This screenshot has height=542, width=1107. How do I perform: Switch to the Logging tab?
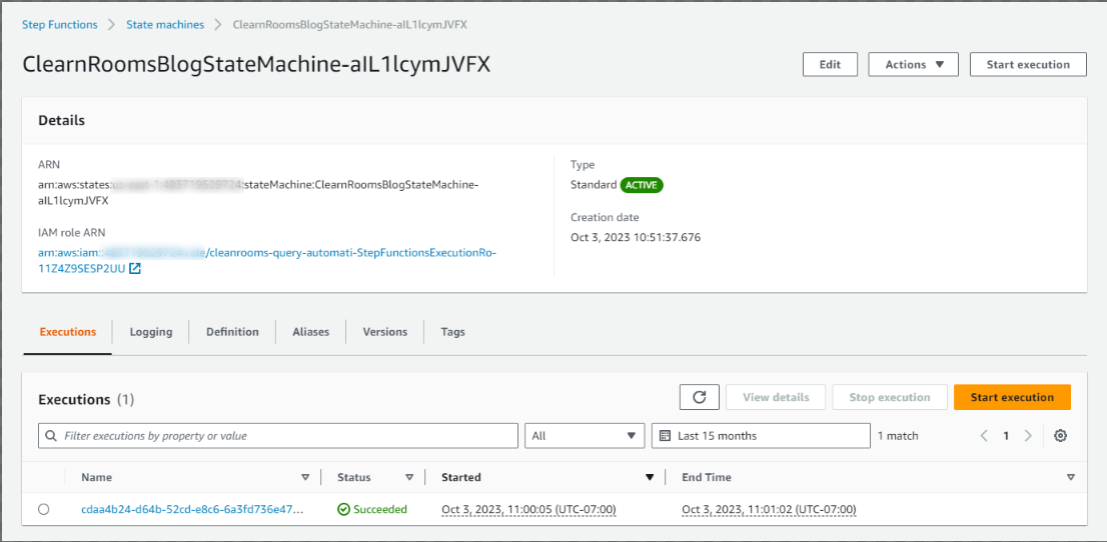(151, 332)
